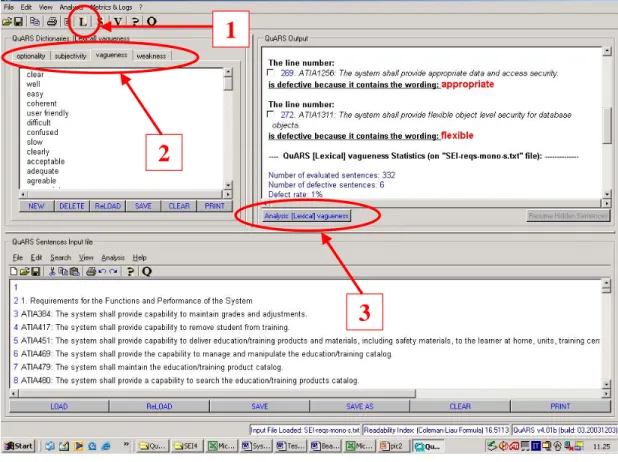Click the paste clipboard icon
The image size is (618, 462).
coord(74,271)
